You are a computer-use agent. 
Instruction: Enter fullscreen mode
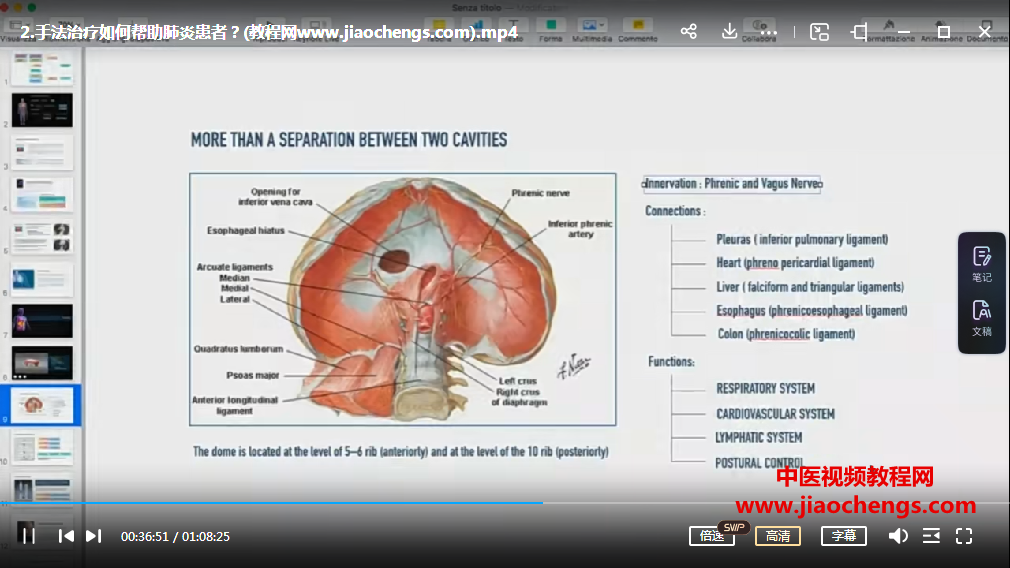tap(964, 536)
